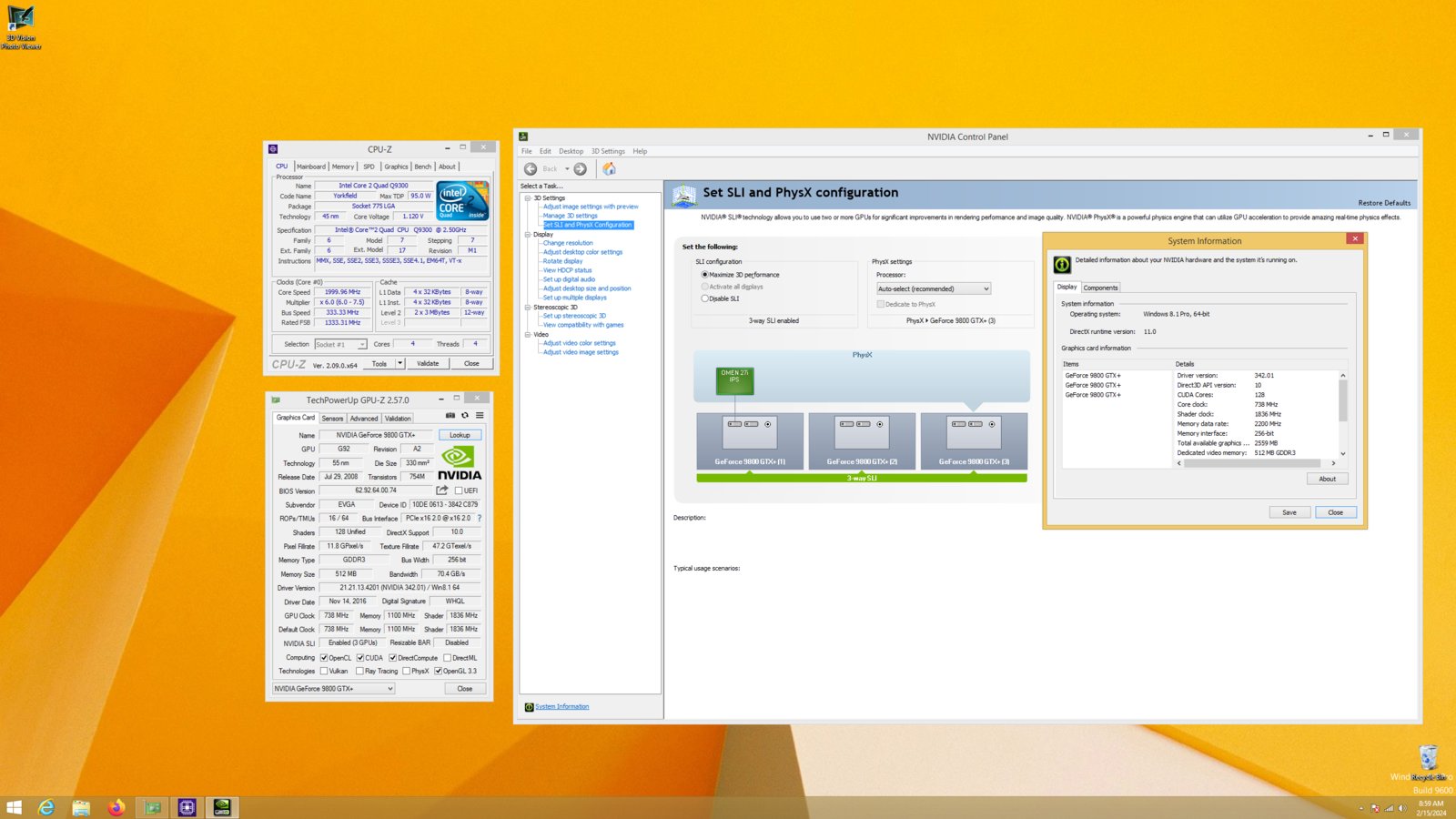Open the GPU selector dropdown in GPU-Z
This screenshot has height=819, width=1456.
pos(333,689)
